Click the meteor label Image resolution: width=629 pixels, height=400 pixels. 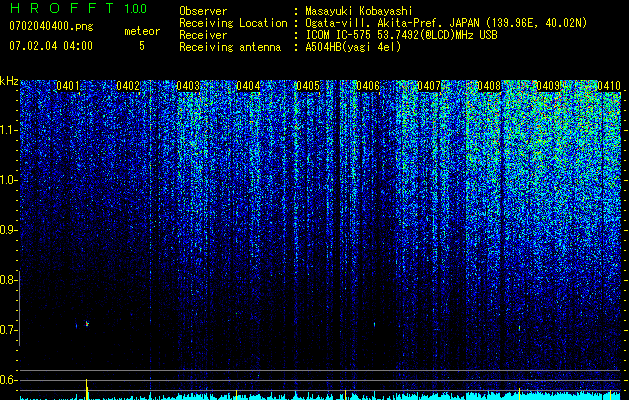tap(142, 31)
